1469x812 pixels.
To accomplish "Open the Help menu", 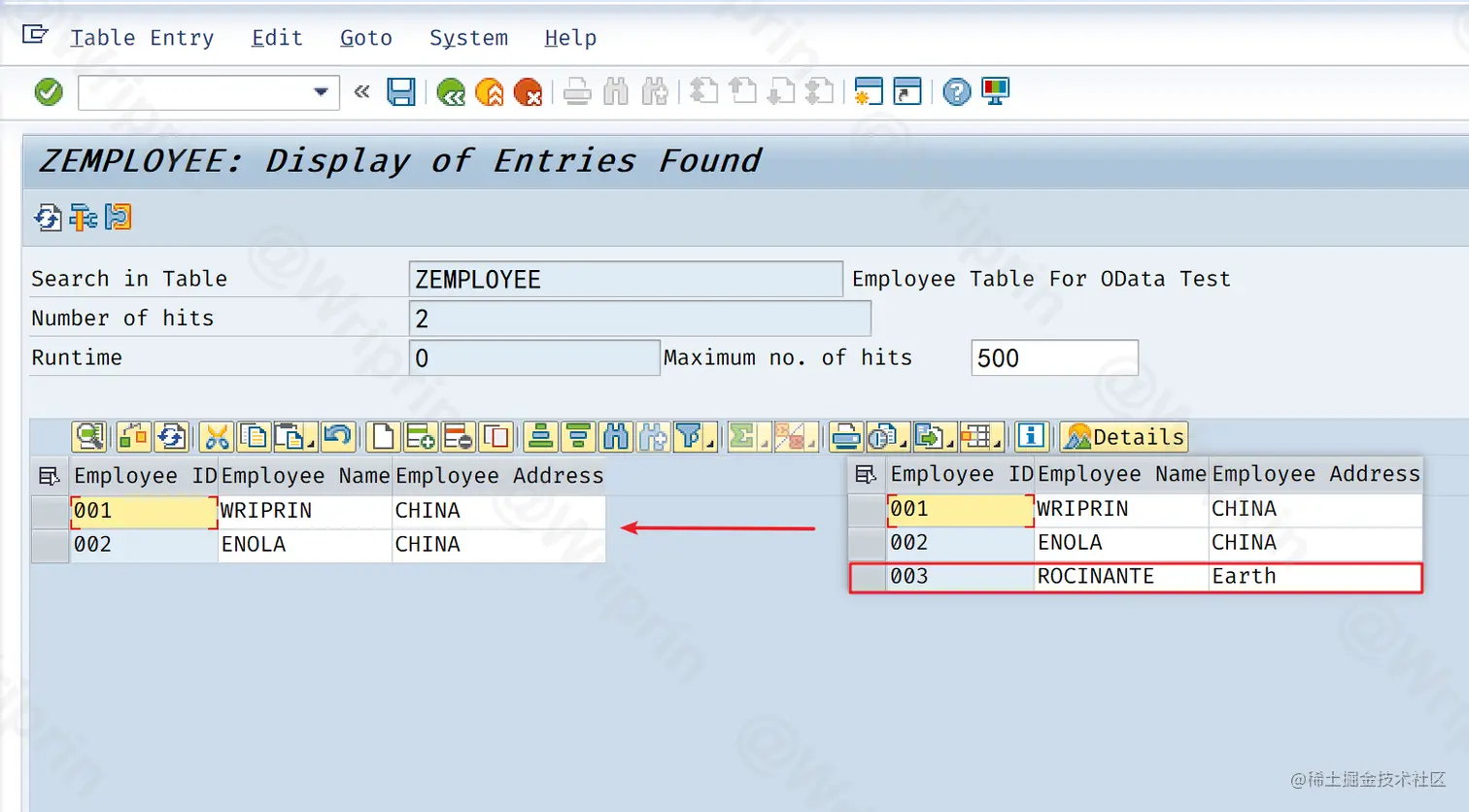I will pyautogui.click(x=570, y=38).
